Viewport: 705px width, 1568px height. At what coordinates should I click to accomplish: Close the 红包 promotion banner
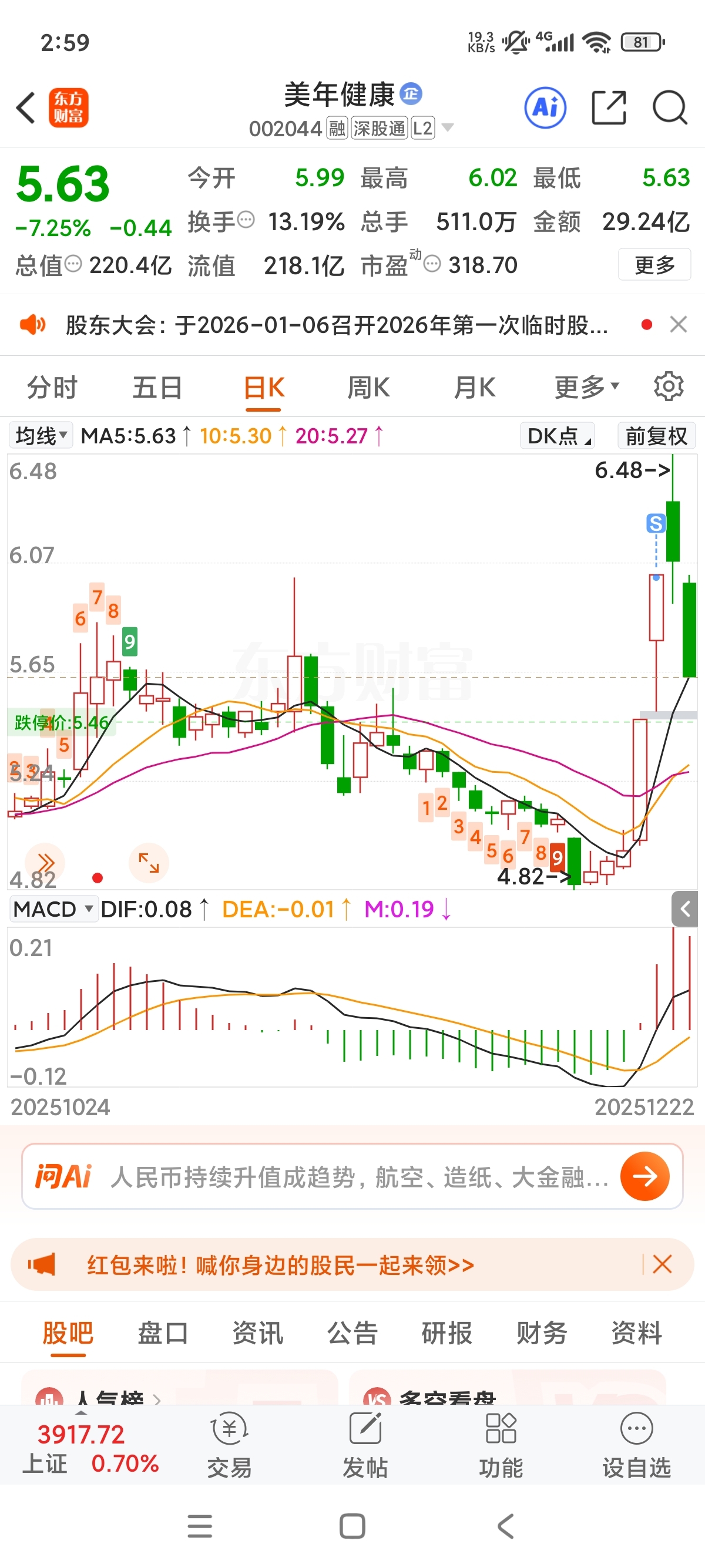[x=662, y=1264]
